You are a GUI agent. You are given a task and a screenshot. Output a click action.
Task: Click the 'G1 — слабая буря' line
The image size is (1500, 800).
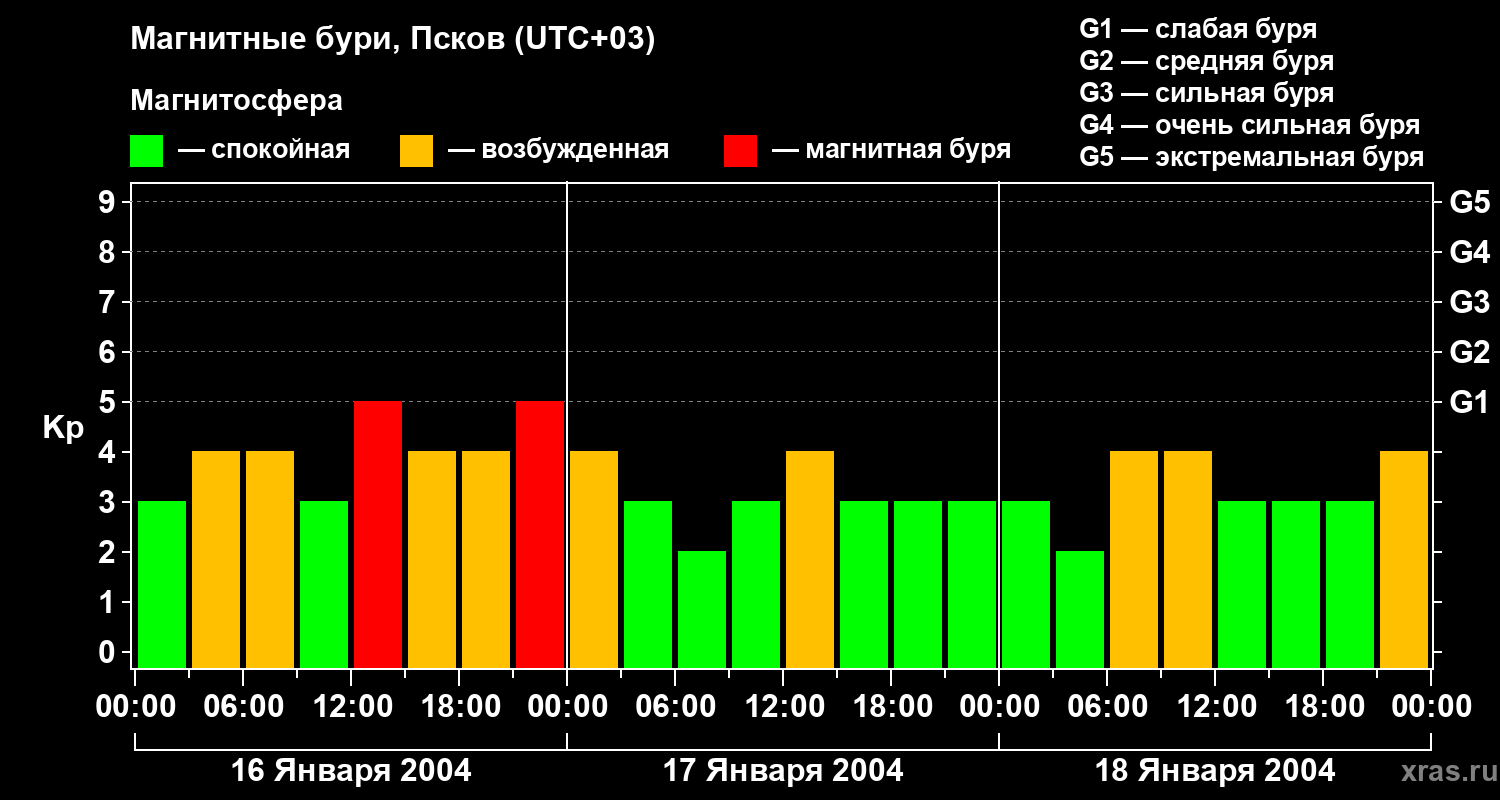(1198, 29)
